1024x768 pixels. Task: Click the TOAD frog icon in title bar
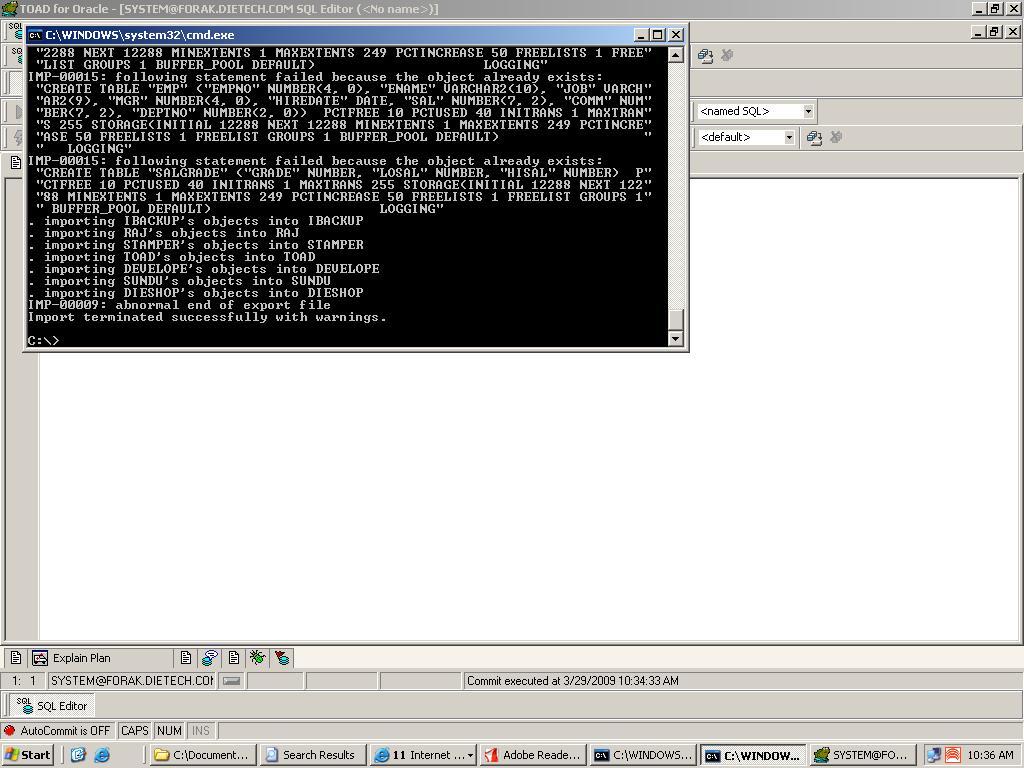(x=9, y=8)
